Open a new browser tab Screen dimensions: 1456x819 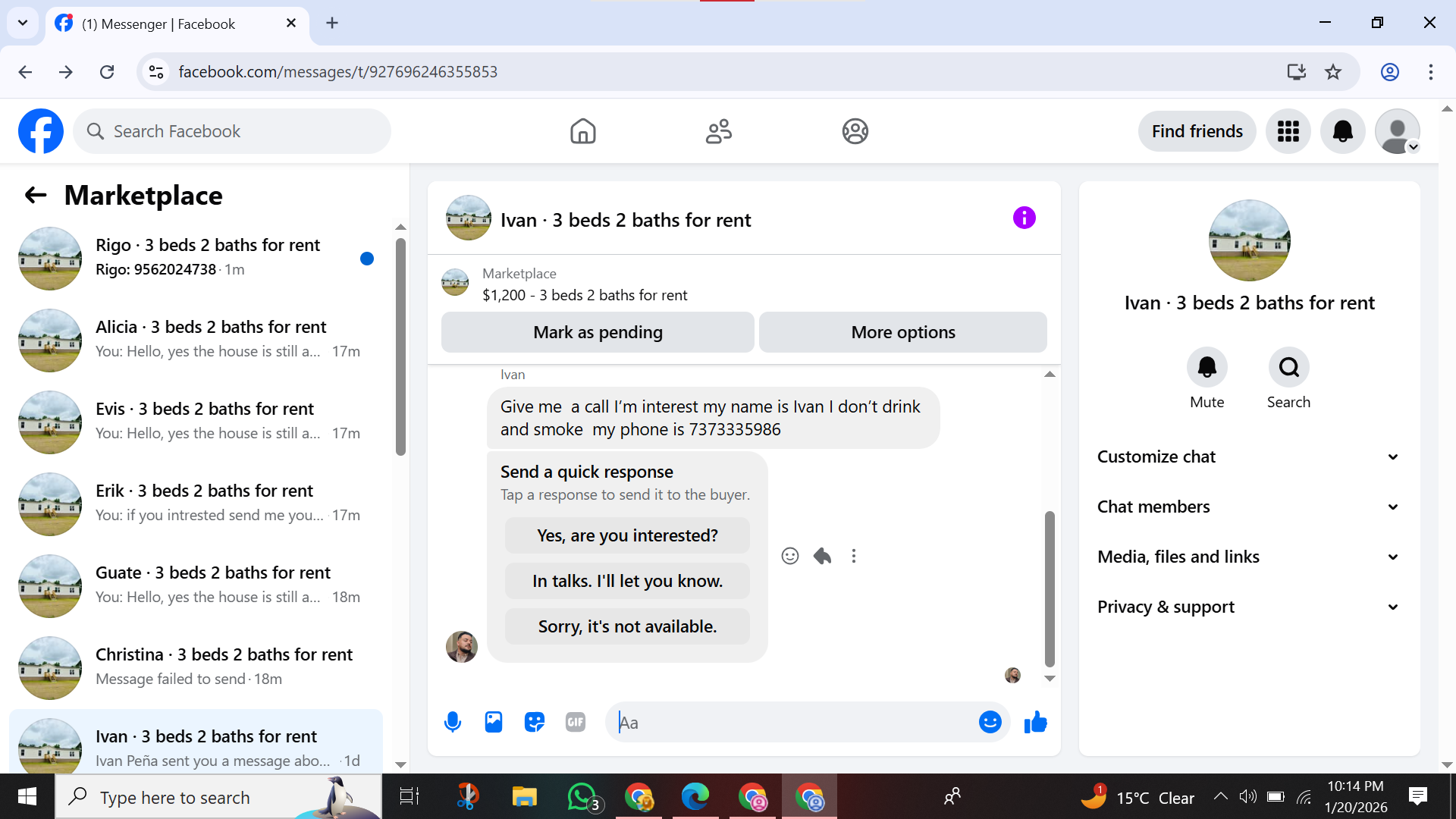point(332,24)
